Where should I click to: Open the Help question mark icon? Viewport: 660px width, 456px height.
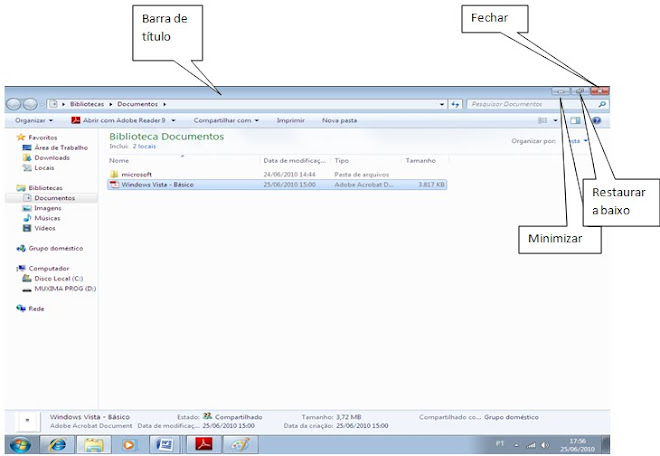[x=596, y=120]
